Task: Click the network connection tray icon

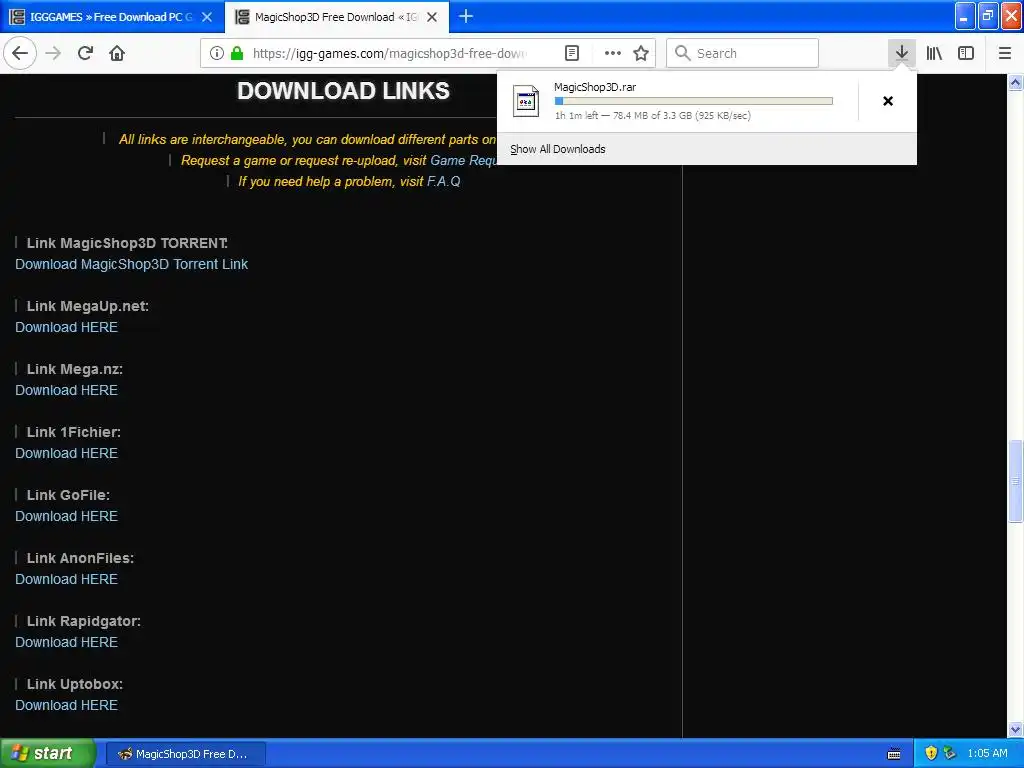Action: click(950, 753)
